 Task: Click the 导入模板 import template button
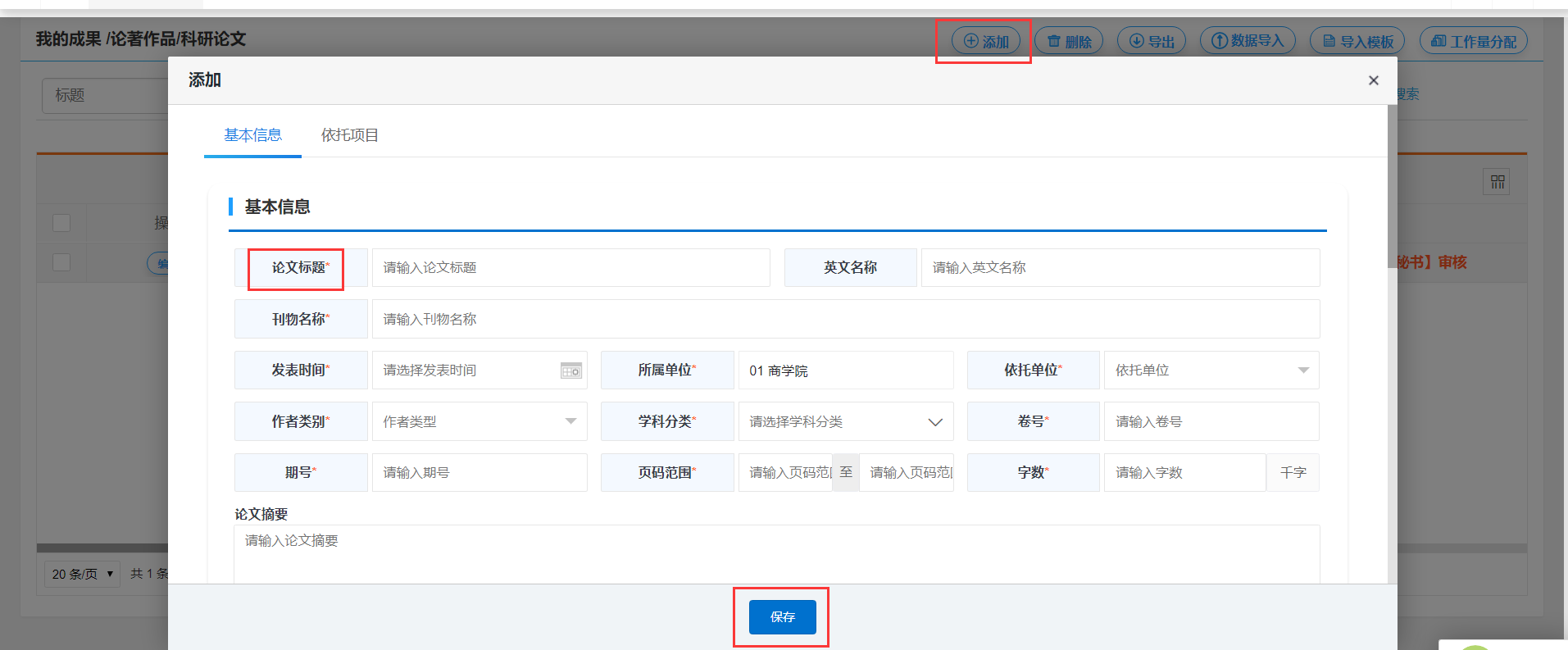[1357, 41]
